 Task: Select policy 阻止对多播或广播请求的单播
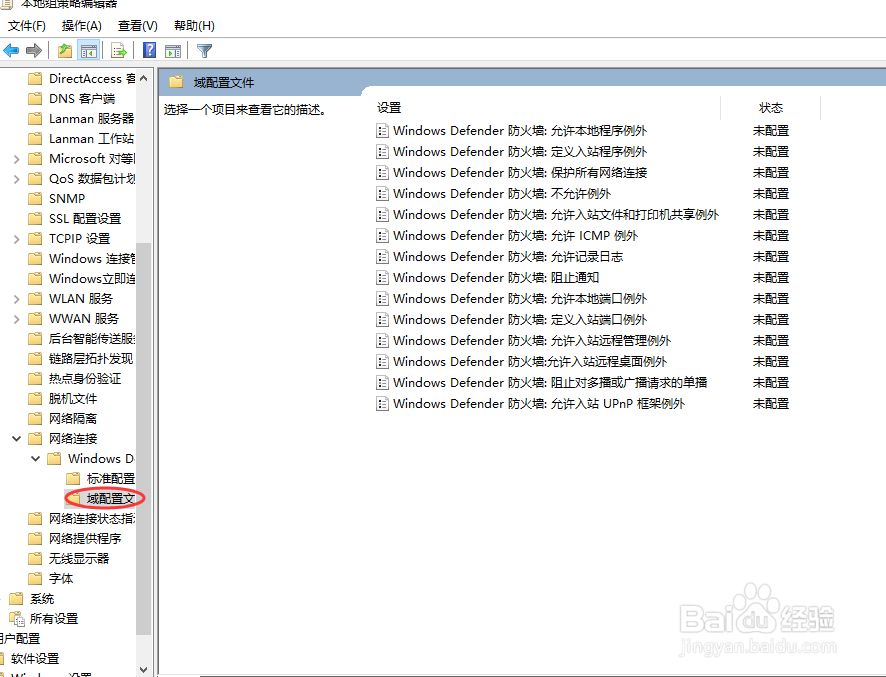(542, 383)
